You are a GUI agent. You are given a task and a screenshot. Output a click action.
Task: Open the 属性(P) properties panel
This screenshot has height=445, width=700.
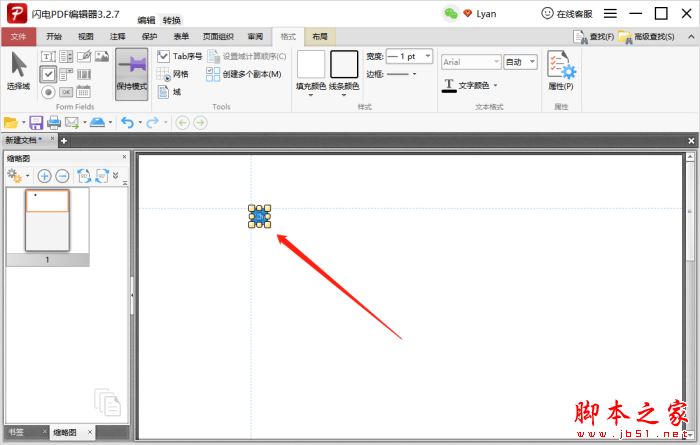pyautogui.click(x=561, y=71)
